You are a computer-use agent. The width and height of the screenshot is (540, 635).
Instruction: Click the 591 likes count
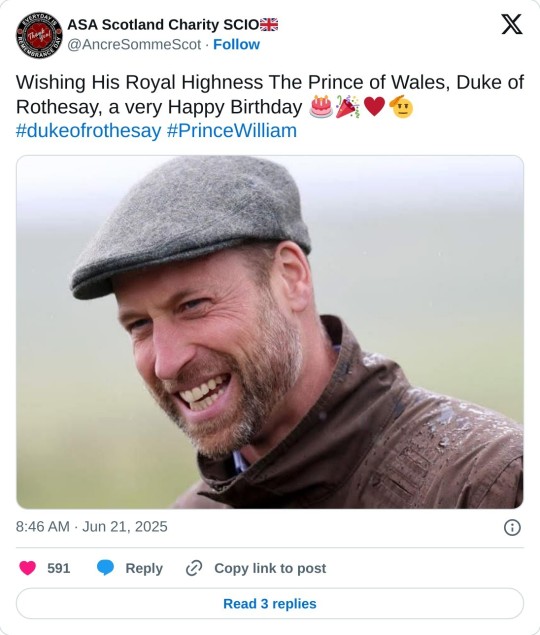point(58,568)
